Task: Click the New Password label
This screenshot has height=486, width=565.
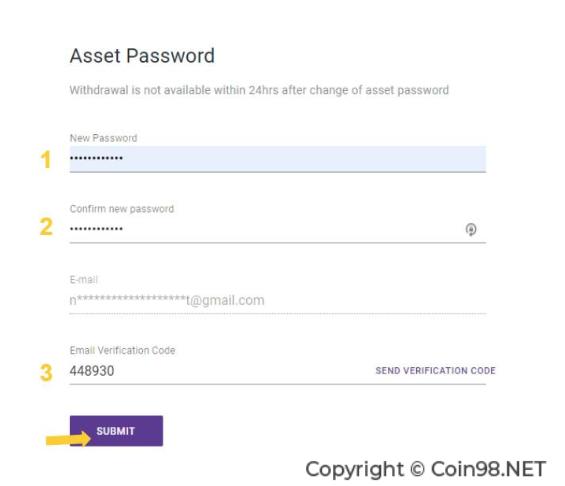Action: click(x=103, y=138)
